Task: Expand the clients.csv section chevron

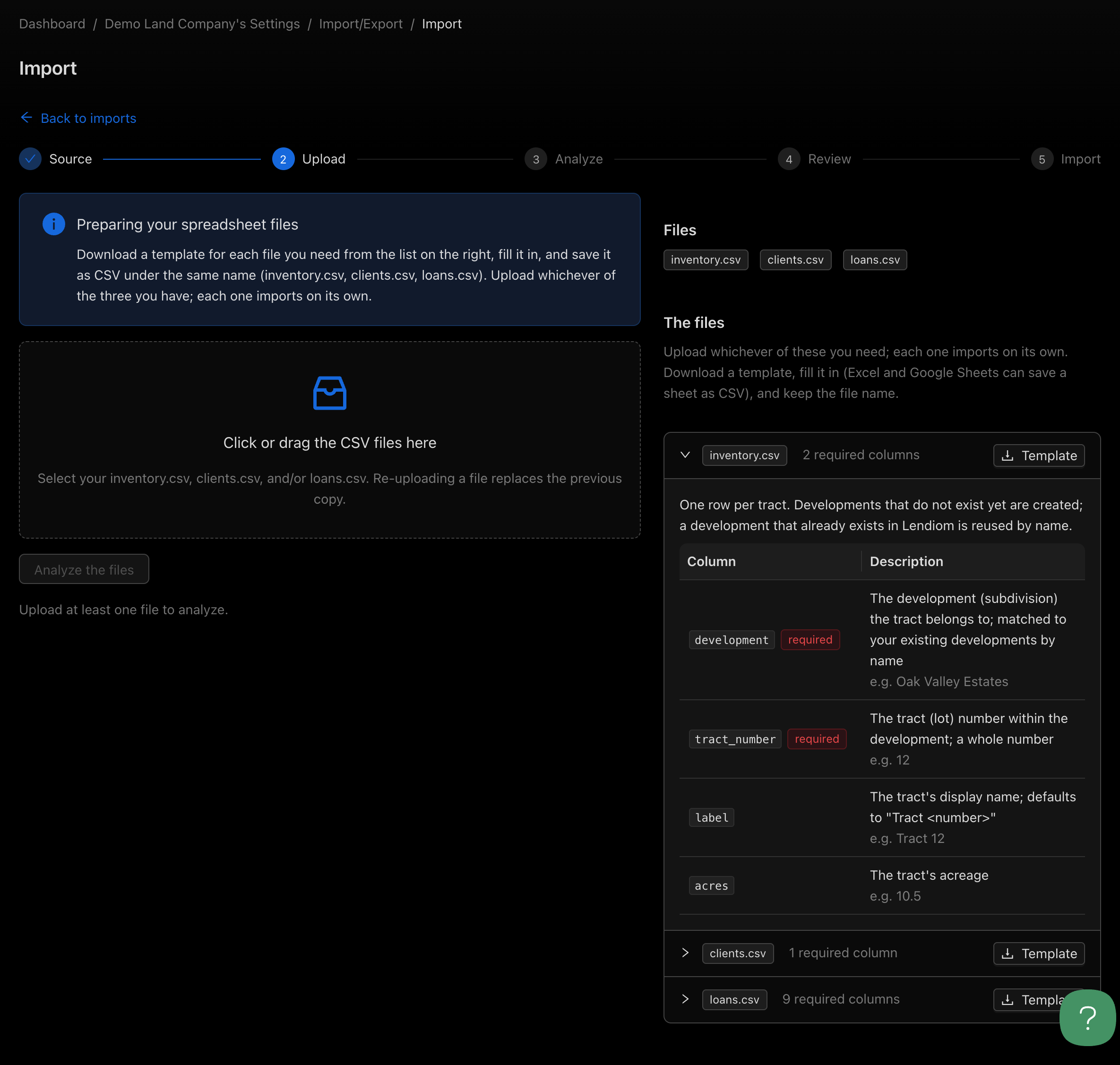Action: pyautogui.click(x=685, y=953)
